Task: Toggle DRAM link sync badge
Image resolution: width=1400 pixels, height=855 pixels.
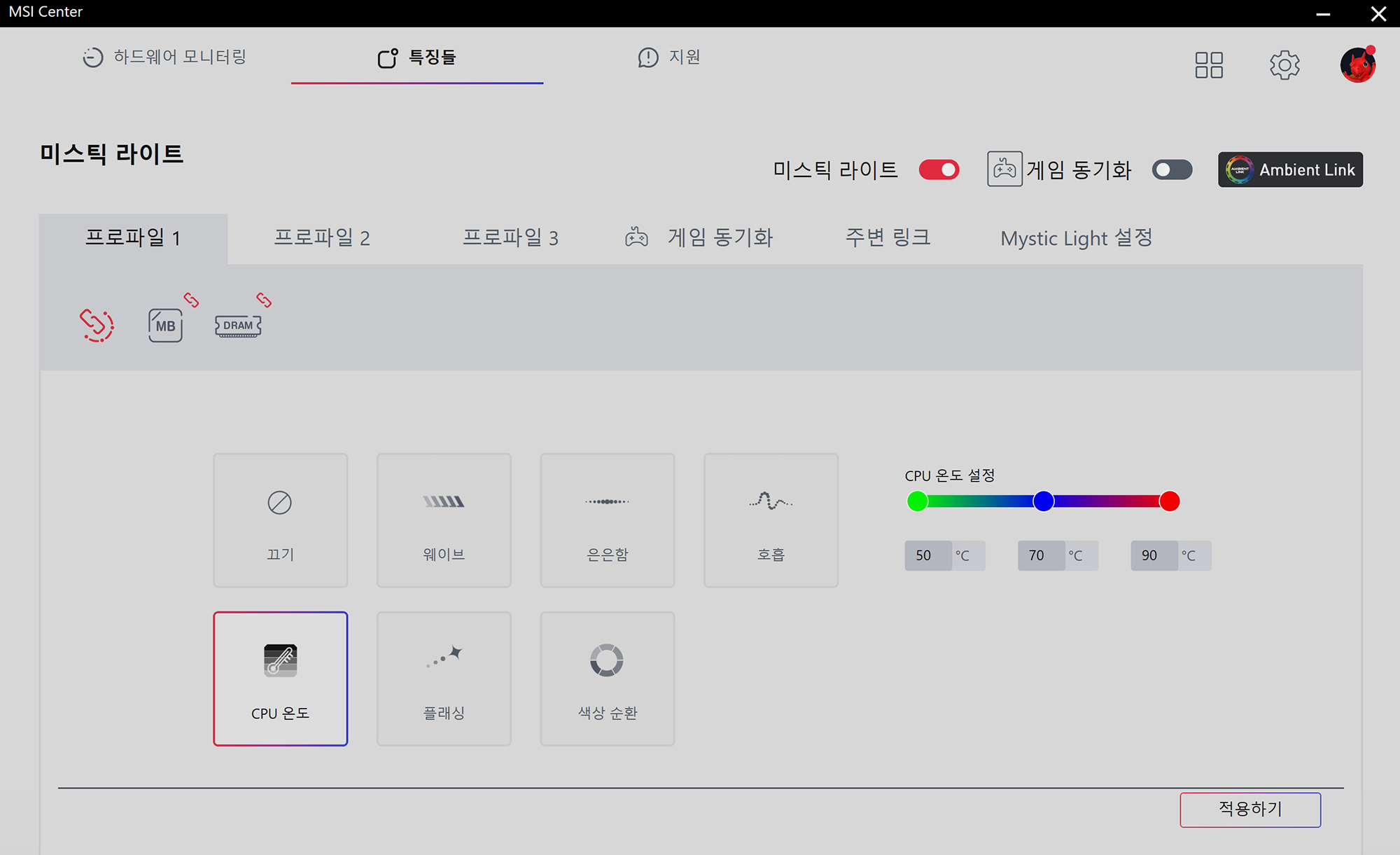Action: click(x=264, y=300)
